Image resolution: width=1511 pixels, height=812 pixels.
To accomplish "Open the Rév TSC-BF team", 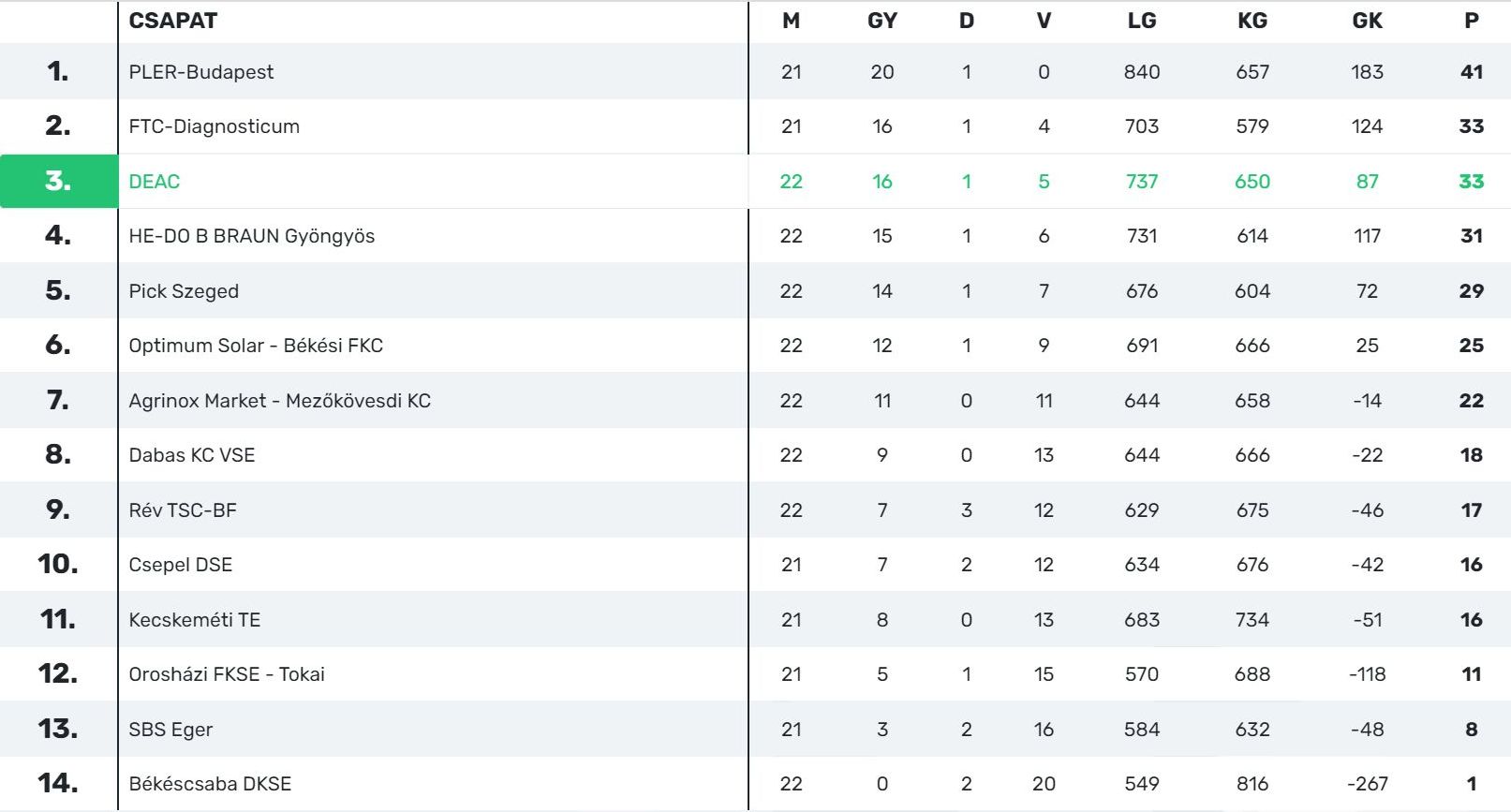I will tap(183, 510).
